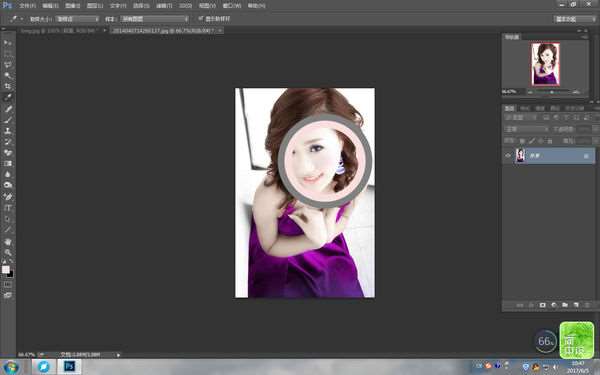Click the foreground color swatch
The width and height of the screenshot is (600, 375).
coord(5,270)
